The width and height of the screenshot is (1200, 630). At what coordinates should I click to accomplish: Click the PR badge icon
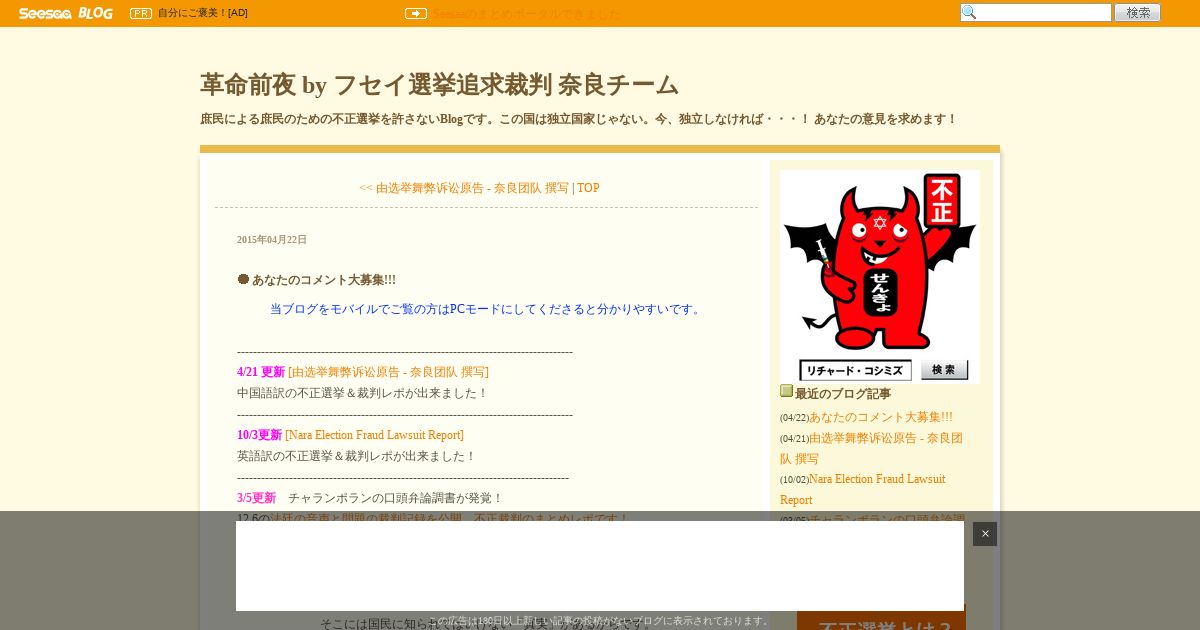pos(141,13)
